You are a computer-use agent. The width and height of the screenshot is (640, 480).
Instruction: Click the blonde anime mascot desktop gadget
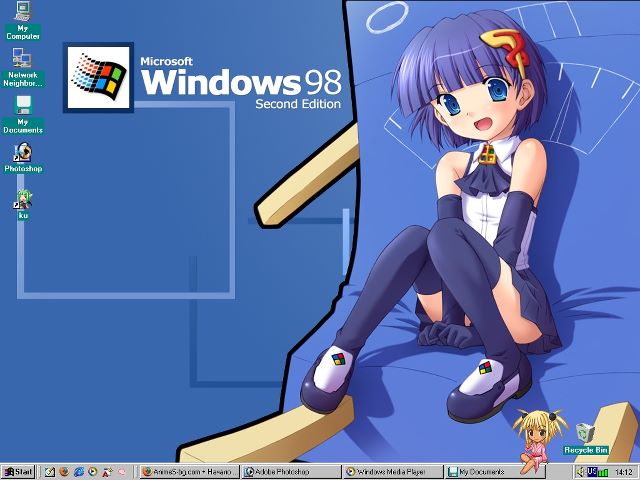tap(538, 443)
